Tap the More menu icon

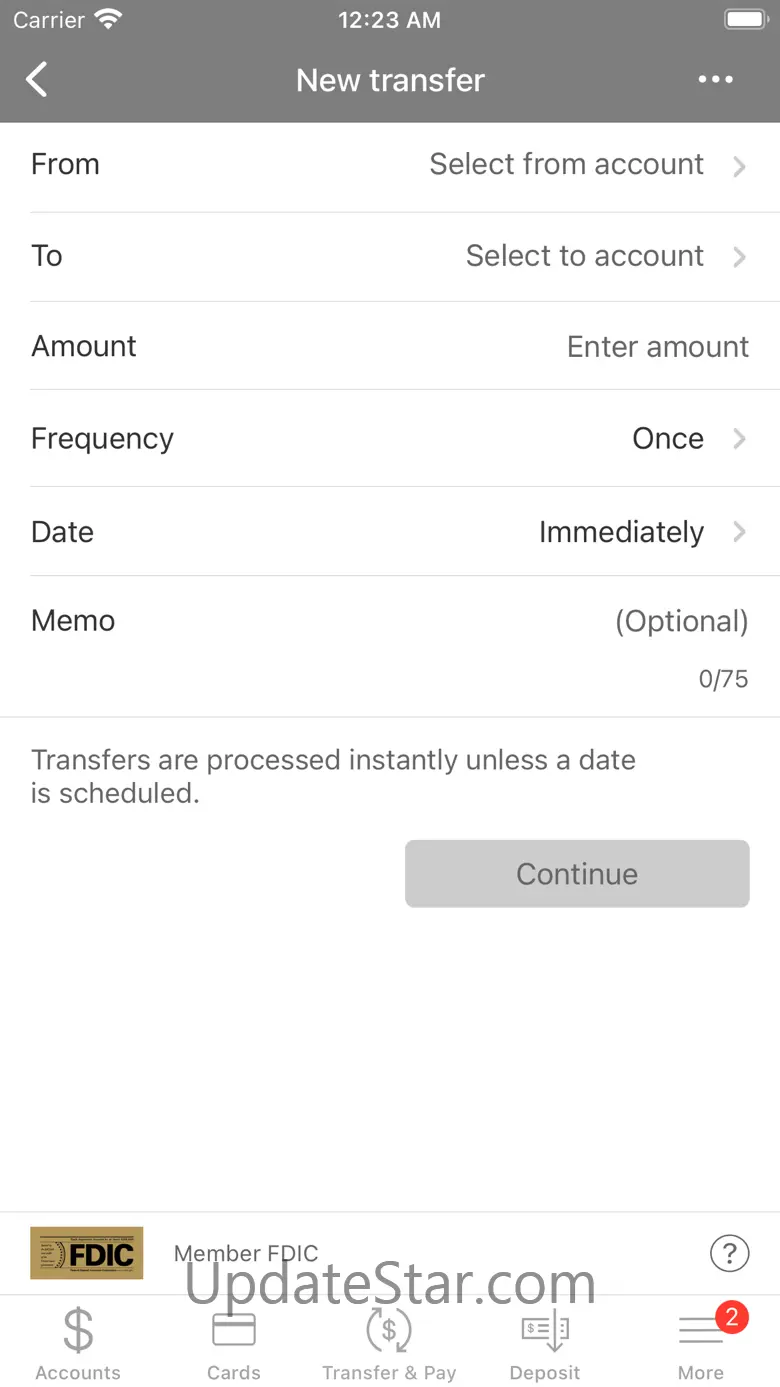click(700, 1333)
